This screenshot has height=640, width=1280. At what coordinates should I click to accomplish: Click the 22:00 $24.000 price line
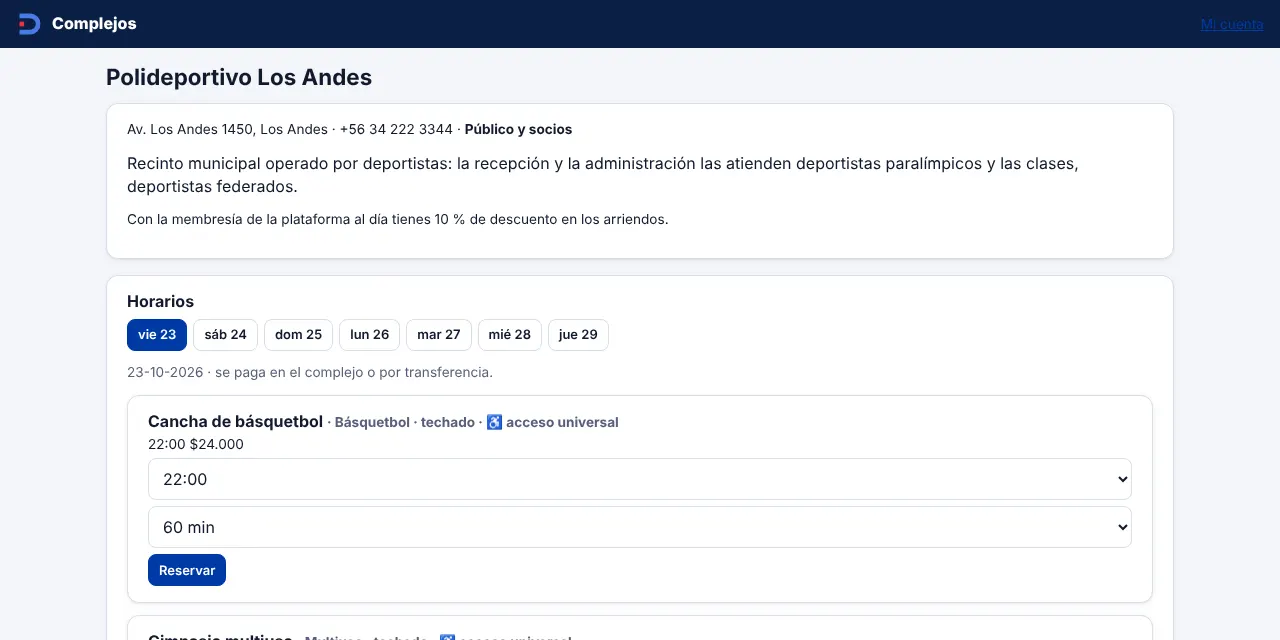[196, 444]
